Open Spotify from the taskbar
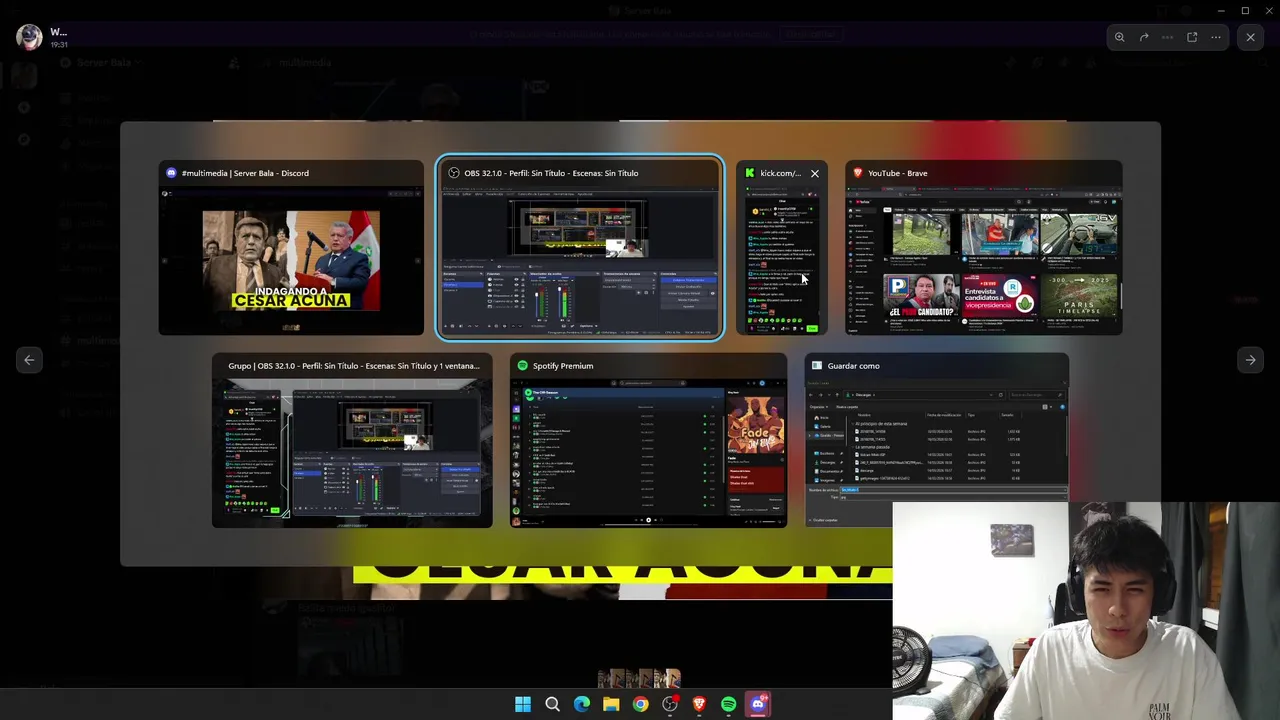 728,704
